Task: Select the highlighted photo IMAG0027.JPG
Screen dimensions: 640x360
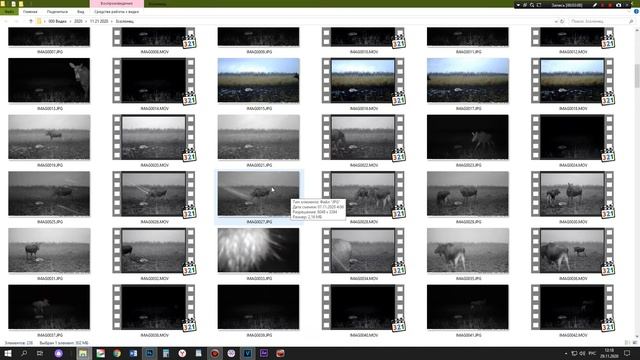Action: [x=258, y=193]
